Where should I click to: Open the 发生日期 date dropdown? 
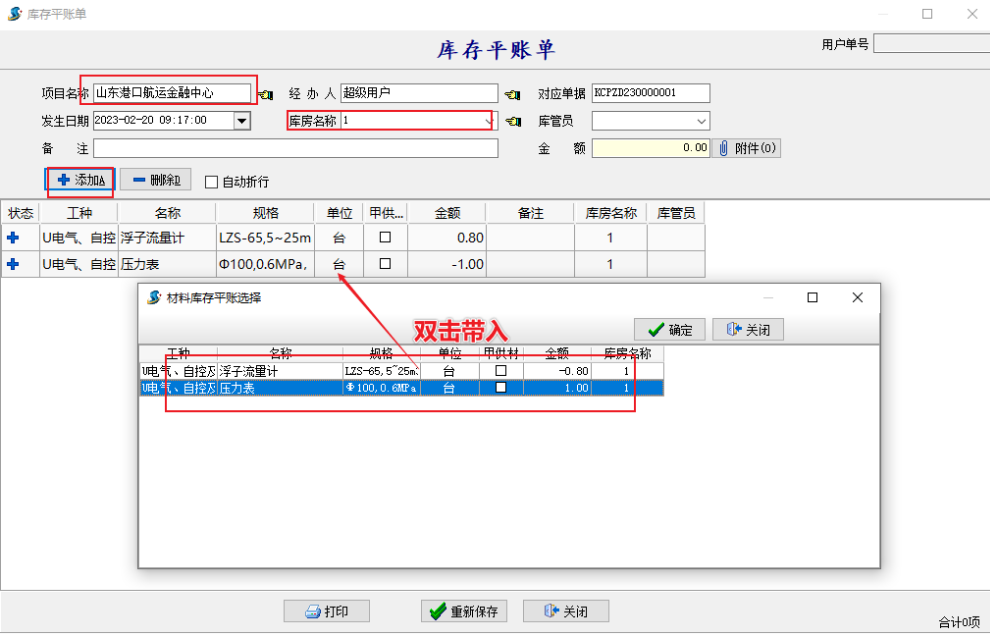coord(241,121)
